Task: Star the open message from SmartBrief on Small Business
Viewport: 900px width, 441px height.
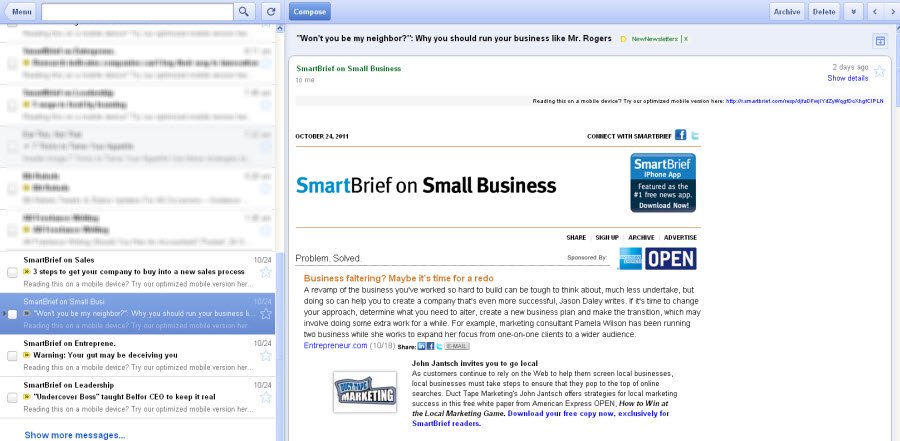Action: coord(879,72)
